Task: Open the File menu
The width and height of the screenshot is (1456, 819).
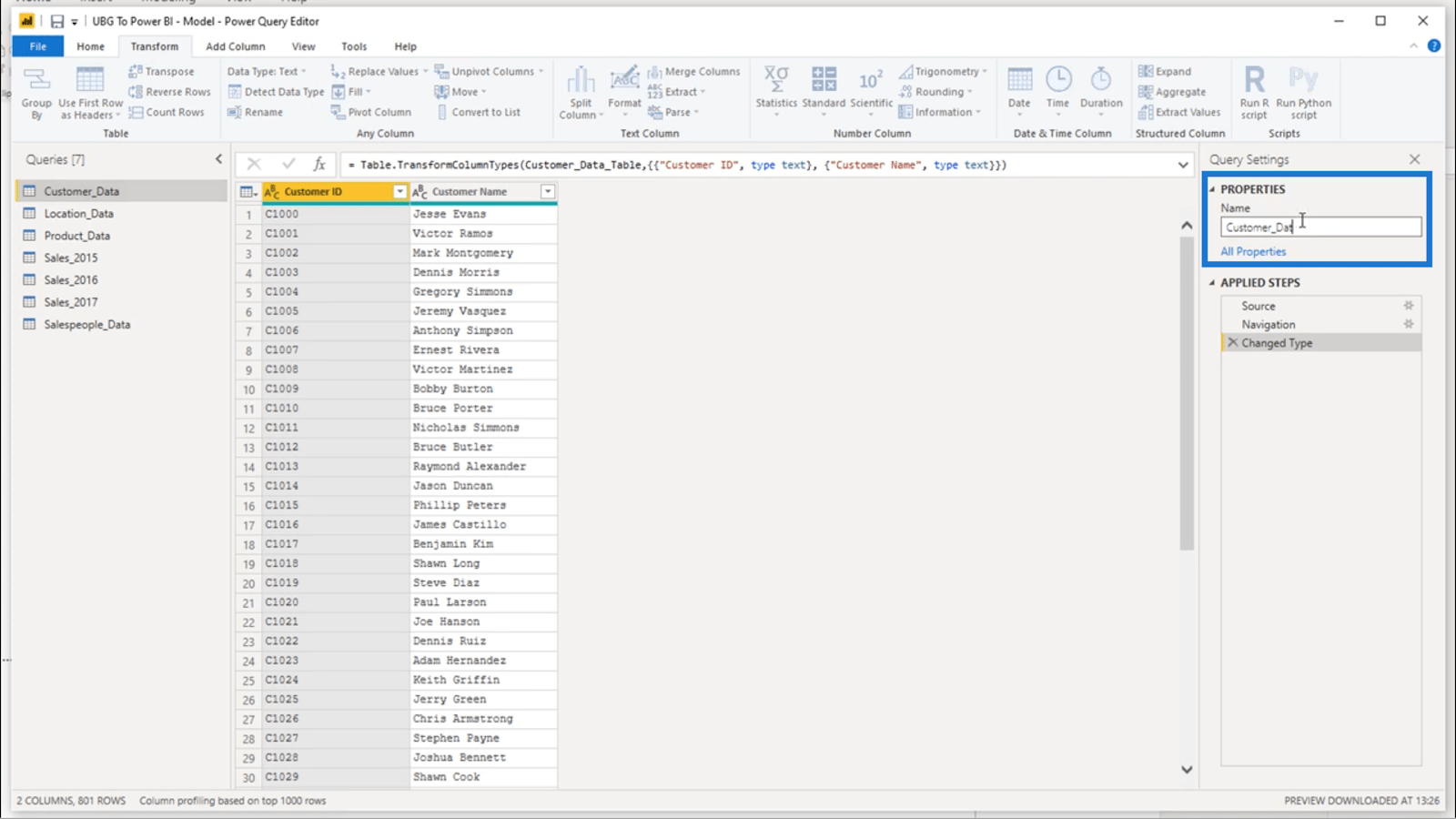Action: [x=38, y=46]
